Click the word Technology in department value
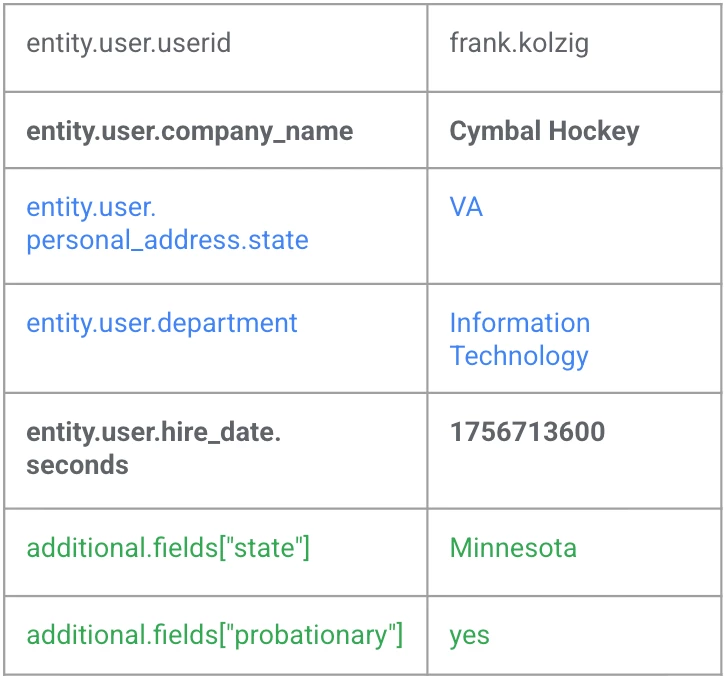The height and width of the screenshot is (678, 726). [519, 356]
